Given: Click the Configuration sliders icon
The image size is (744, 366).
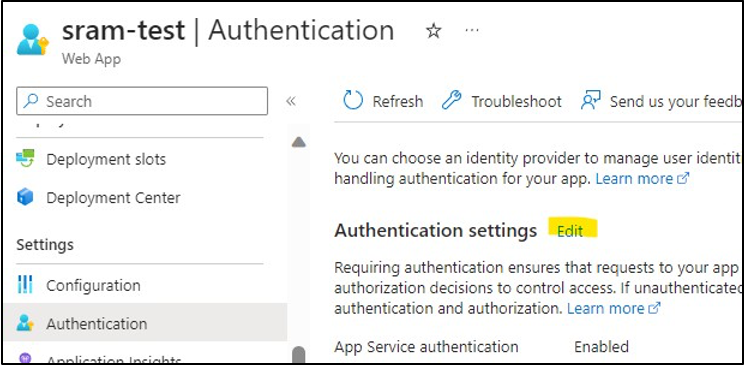Looking at the screenshot, I should click(25, 285).
